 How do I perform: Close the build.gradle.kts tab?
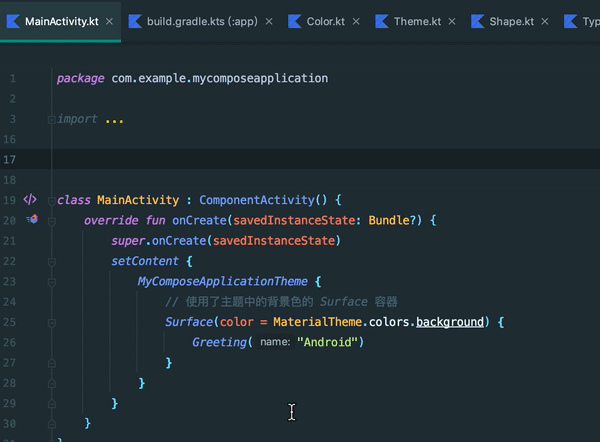point(269,21)
